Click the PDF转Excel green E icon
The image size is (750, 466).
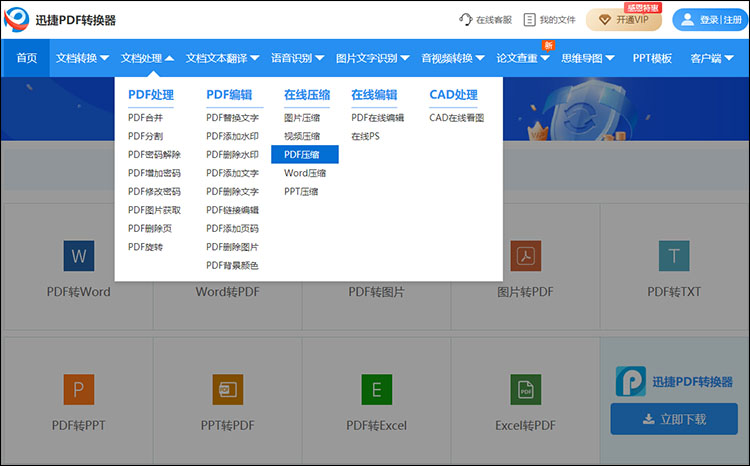pos(376,389)
